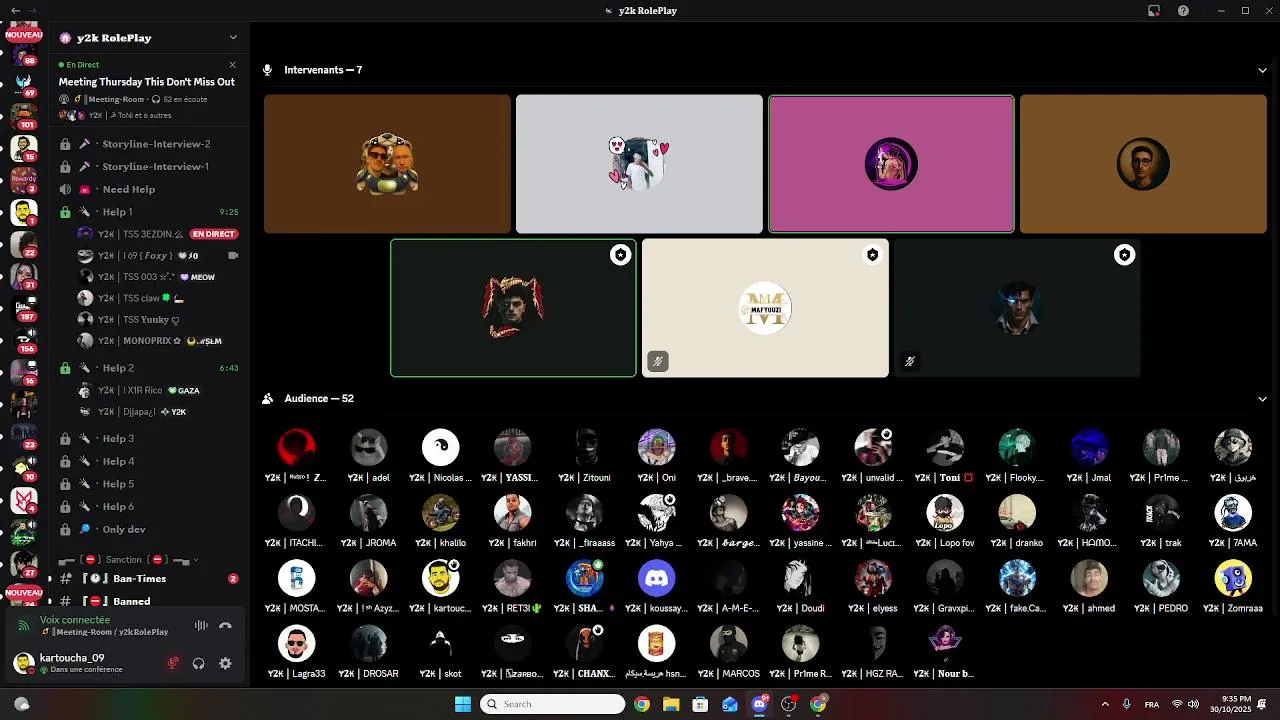The width and height of the screenshot is (1280, 720).
Task: Click the taskbar Search box
Action: tap(552, 704)
